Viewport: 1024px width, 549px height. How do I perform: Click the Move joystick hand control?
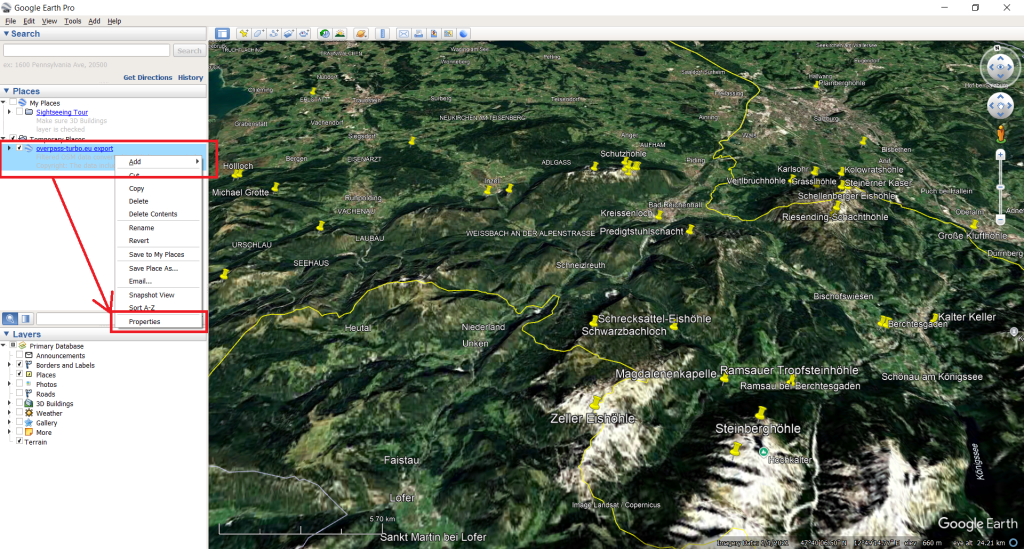(x=1000, y=106)
